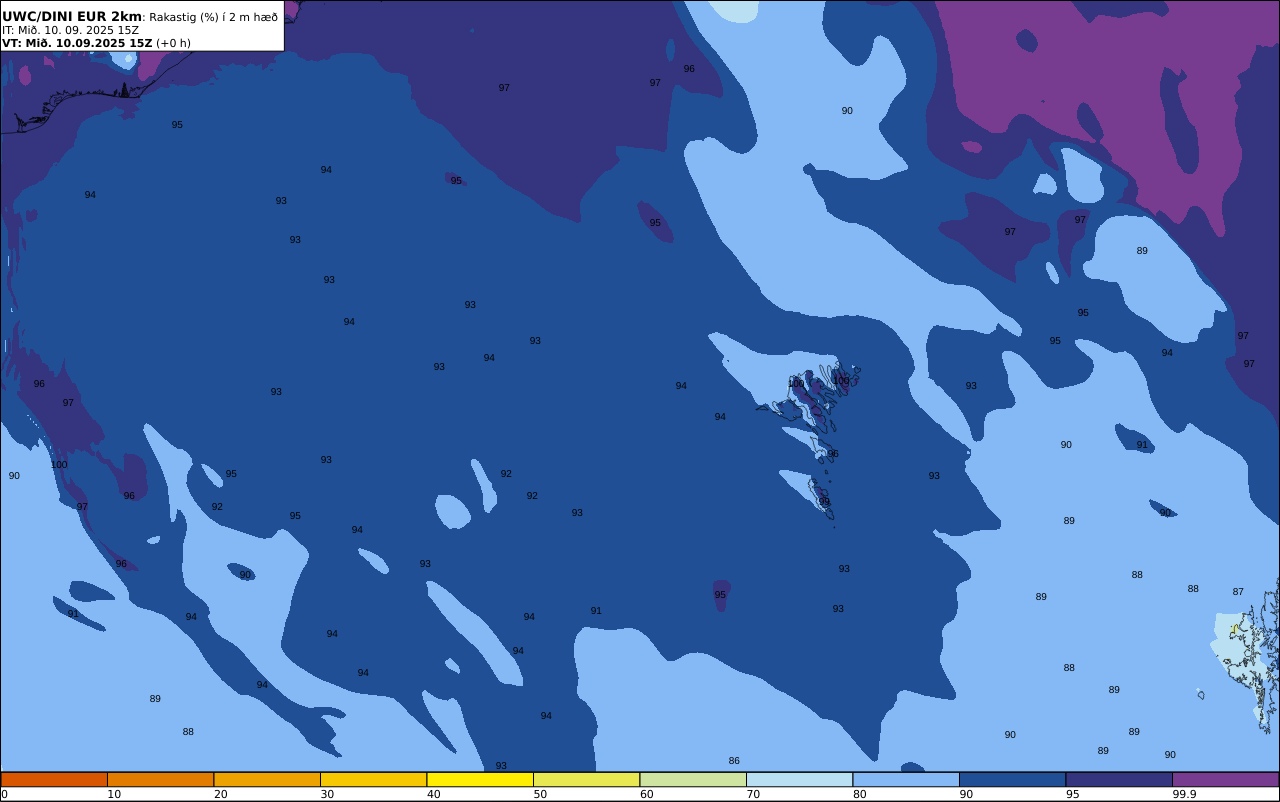Select the orange 10–20 legend color block

(160, 779)
